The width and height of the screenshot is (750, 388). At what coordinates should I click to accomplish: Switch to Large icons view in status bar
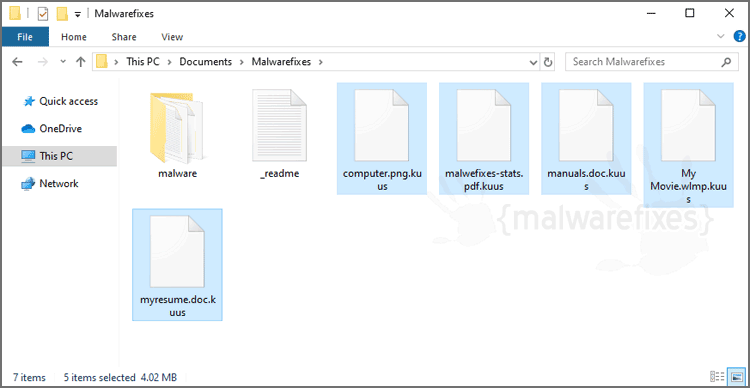click(x=736, y=377)
